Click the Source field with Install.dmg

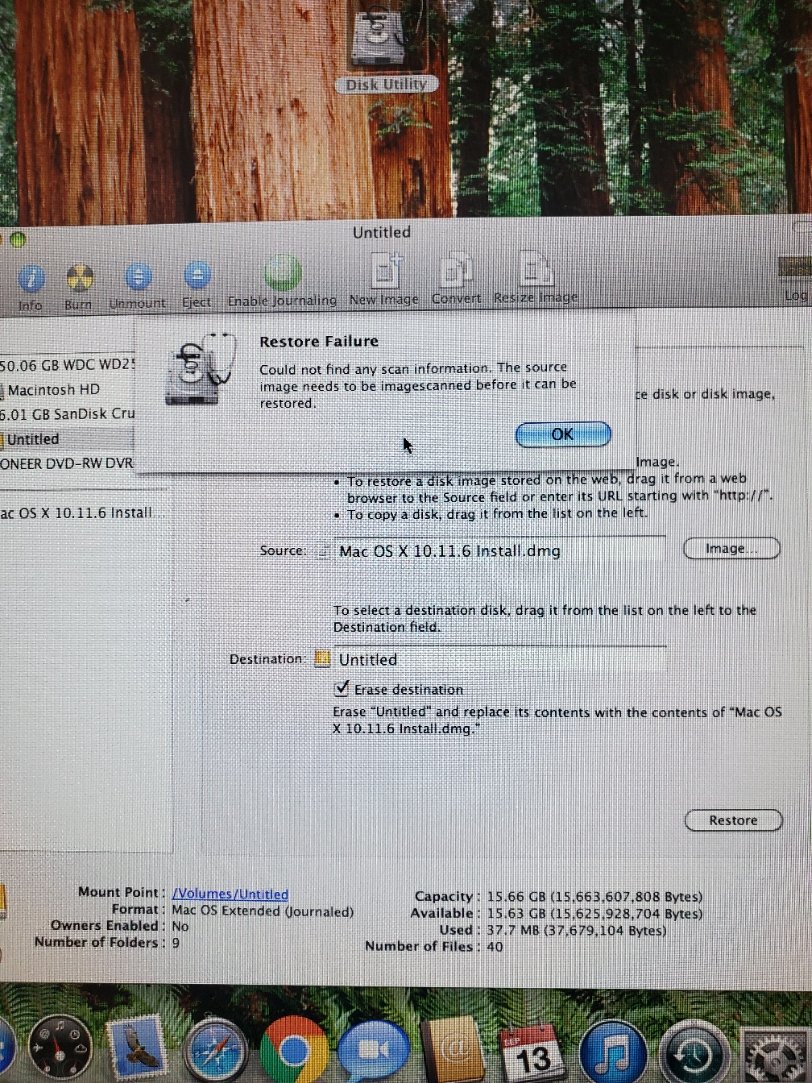tap(499, 550)
